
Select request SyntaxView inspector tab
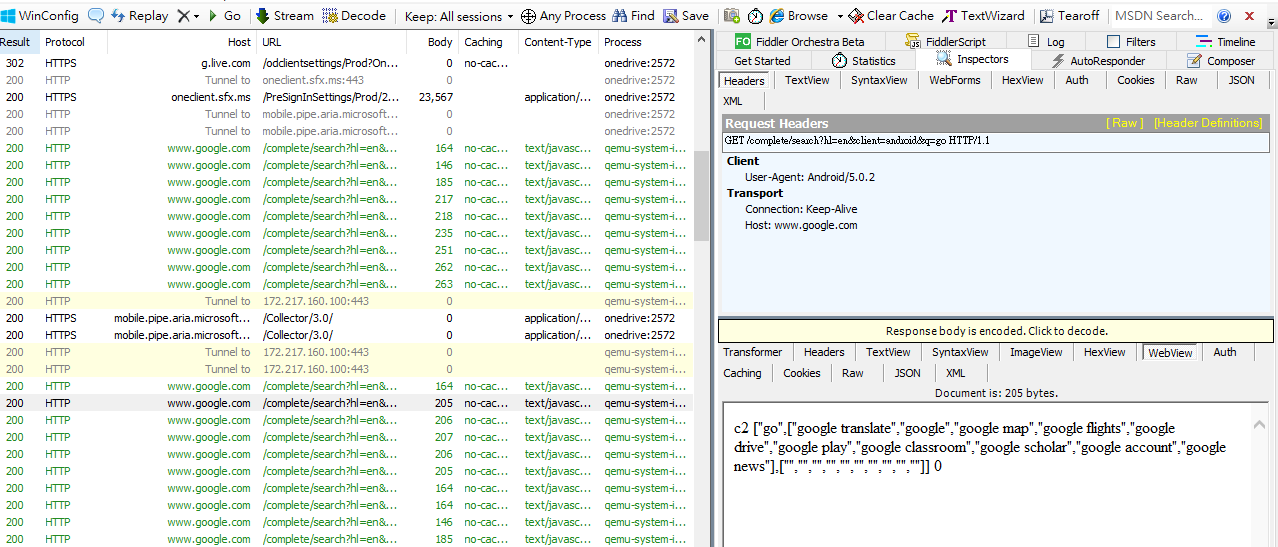[x=879, y=80]
